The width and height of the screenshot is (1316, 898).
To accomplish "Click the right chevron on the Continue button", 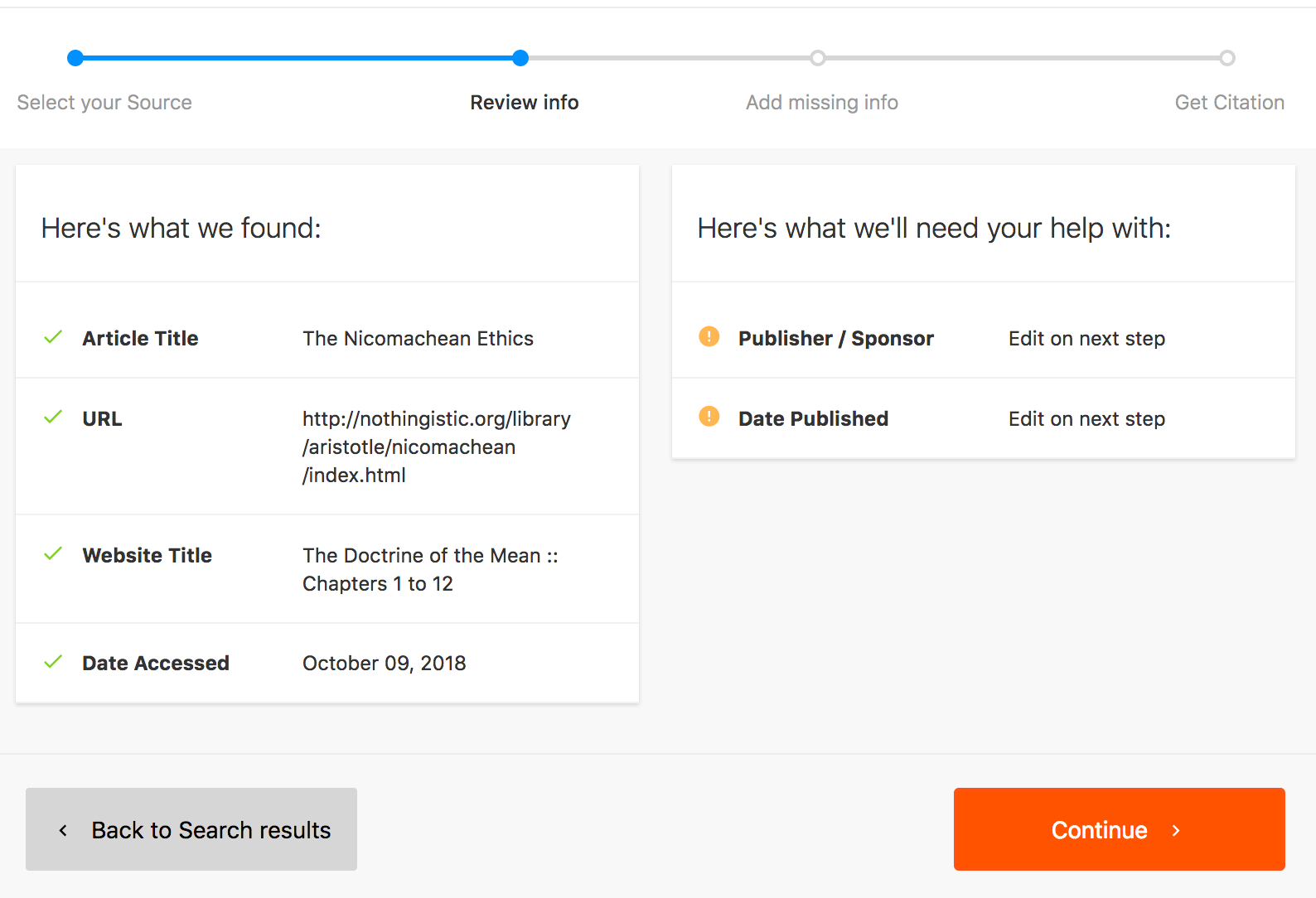I will click(x=1175, y=830).
